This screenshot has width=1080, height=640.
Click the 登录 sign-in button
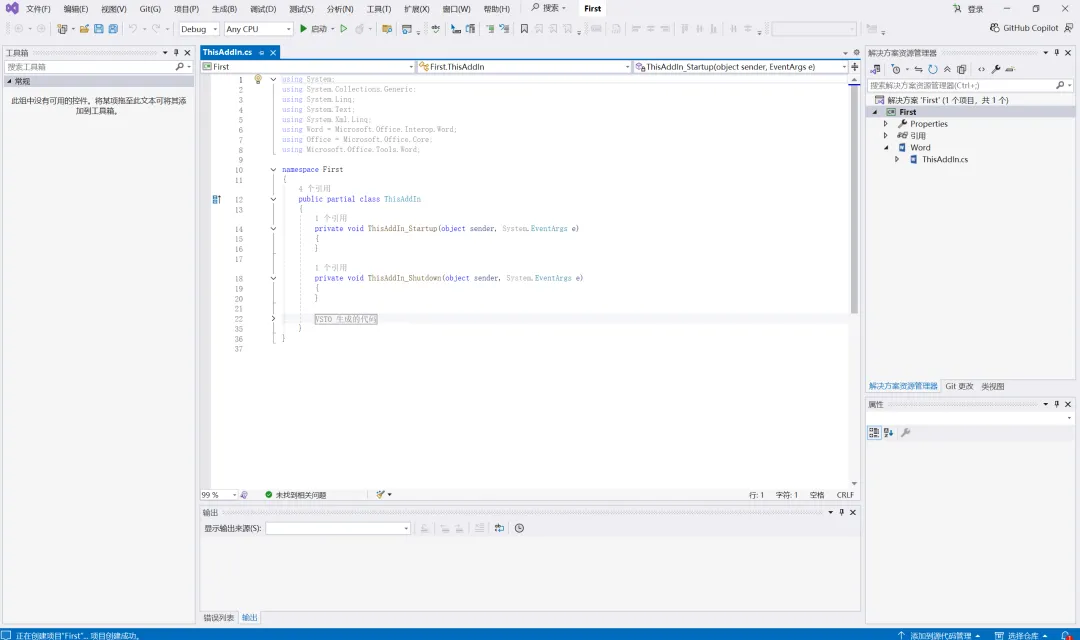click(968, 9)
